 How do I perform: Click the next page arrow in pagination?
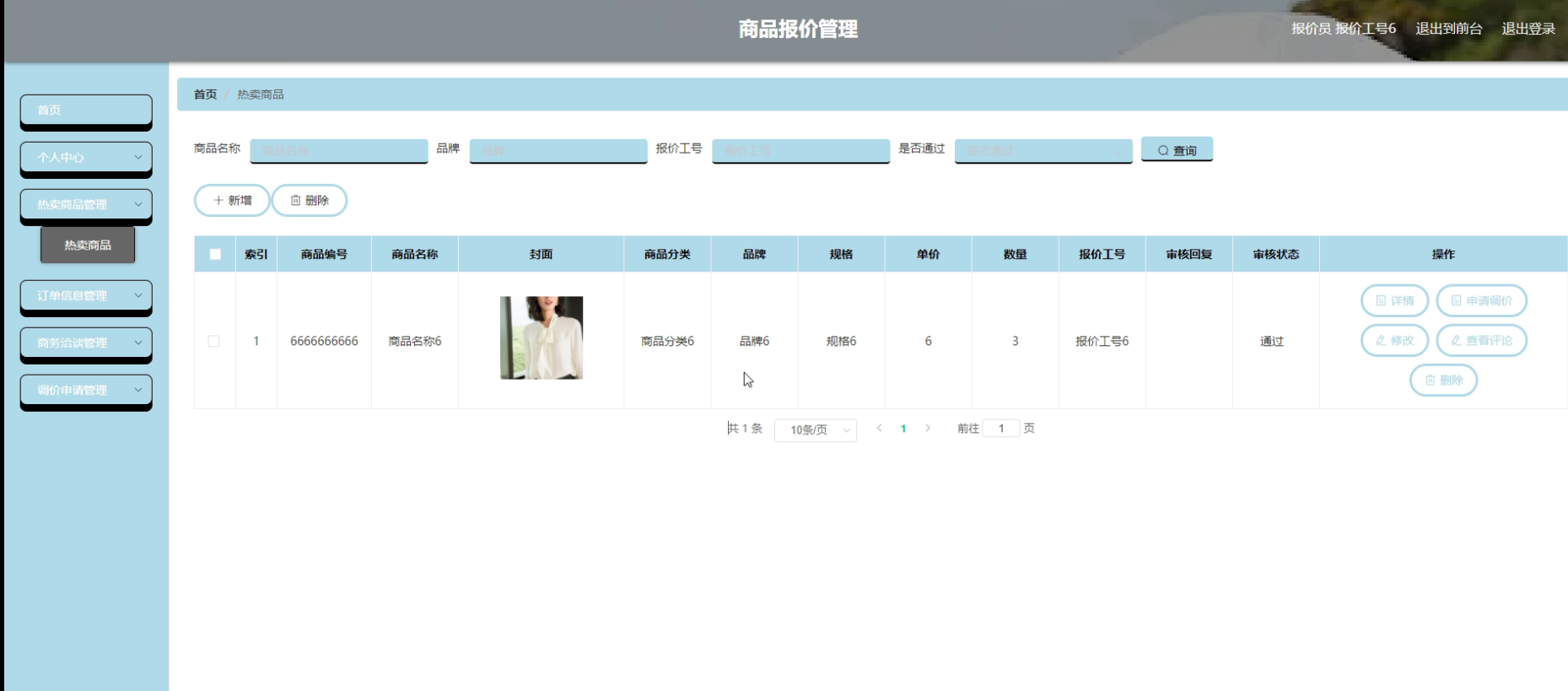point(928,429)
